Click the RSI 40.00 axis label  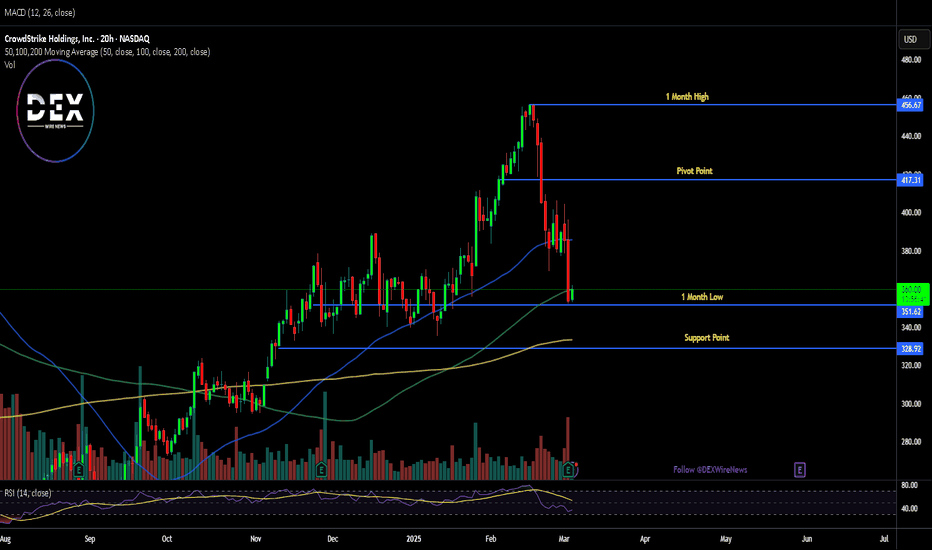tap(909, 509)
